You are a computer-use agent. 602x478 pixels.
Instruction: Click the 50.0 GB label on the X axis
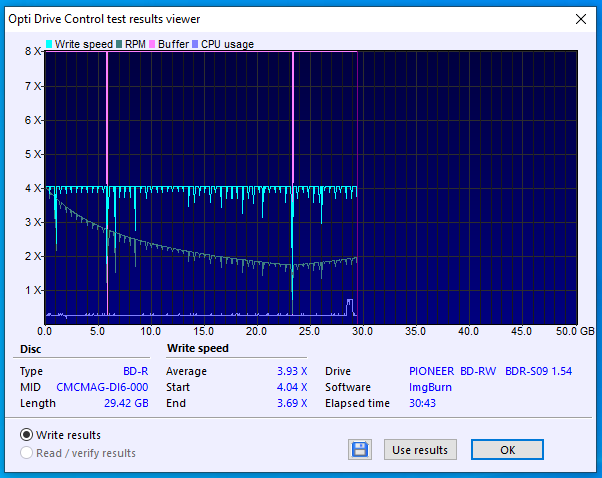(575, 331)
